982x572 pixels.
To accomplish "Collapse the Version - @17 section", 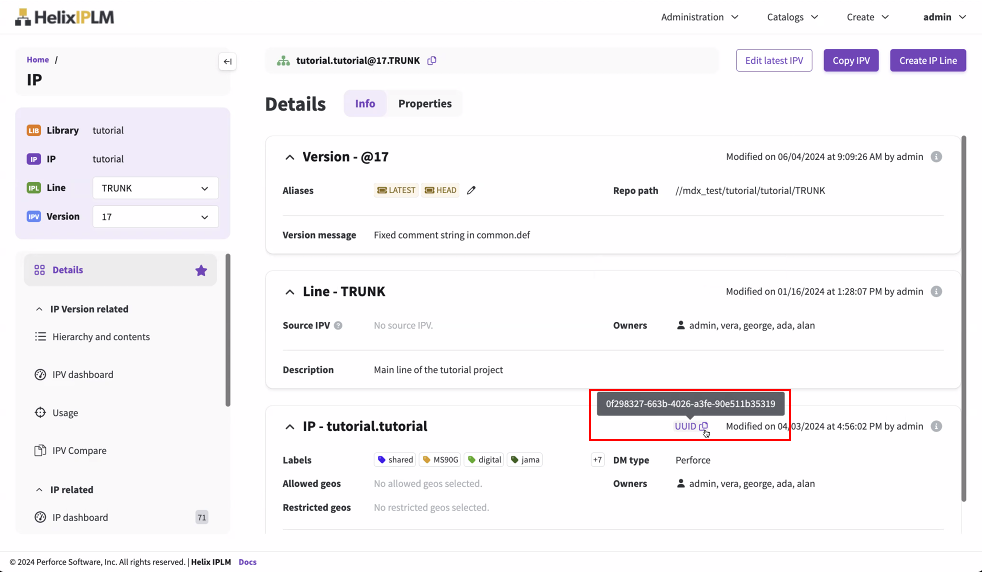I will tap(290, 158).
